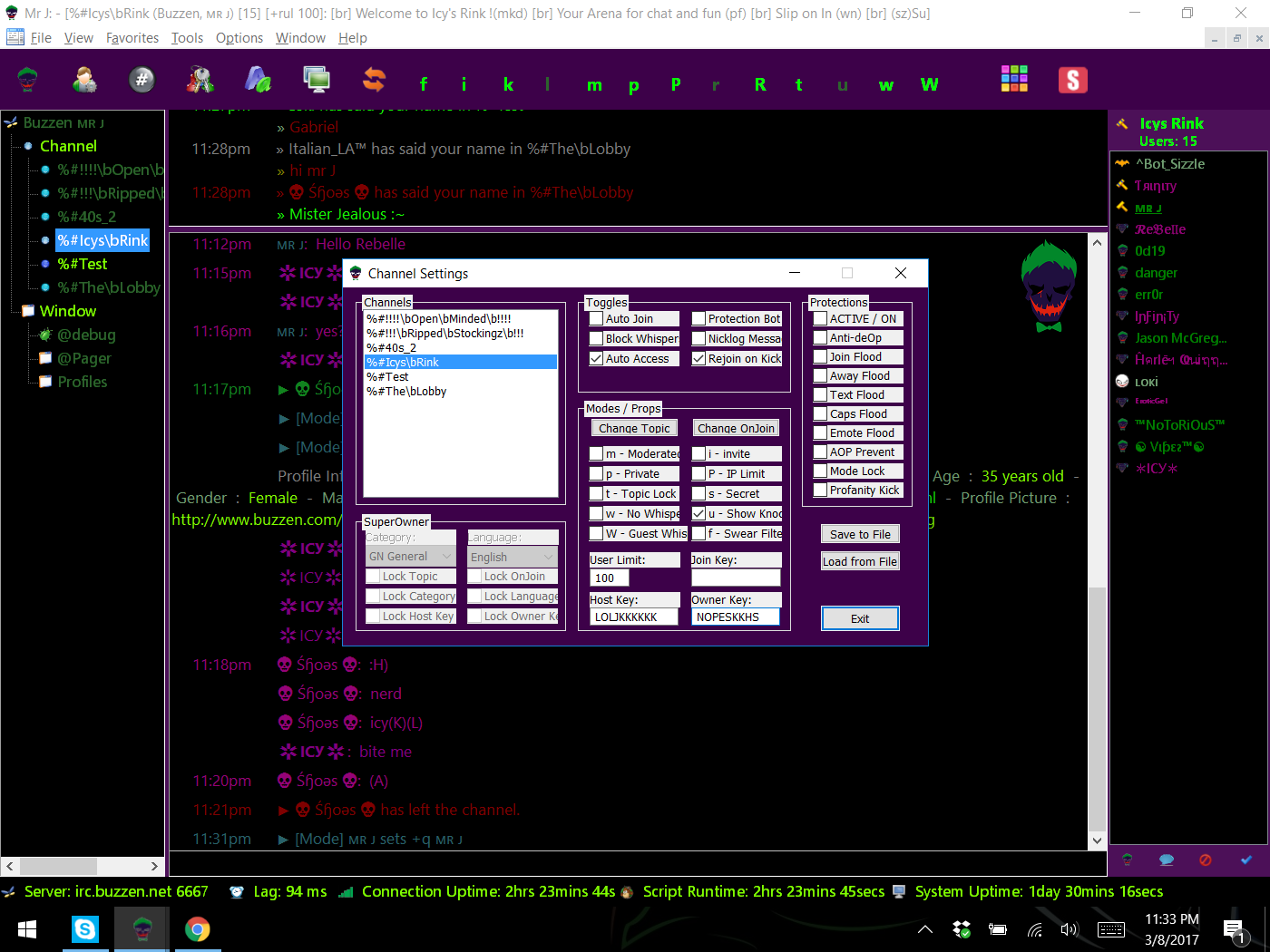Viewport: 1270px width, 952px height.
Task: Enable the Auto Join checkbox
Action: [597, 319]
